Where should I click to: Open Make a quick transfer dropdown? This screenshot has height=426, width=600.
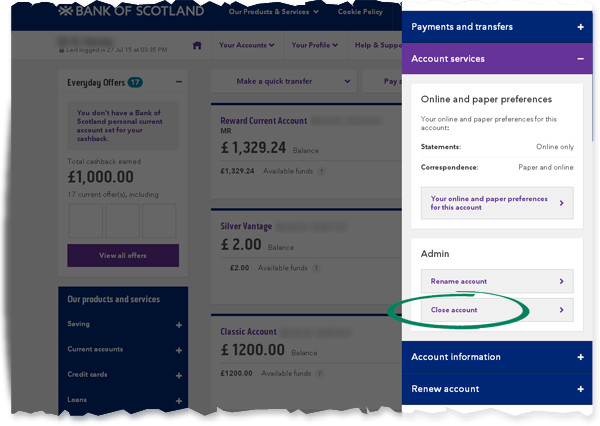click(x=284, y=81)
